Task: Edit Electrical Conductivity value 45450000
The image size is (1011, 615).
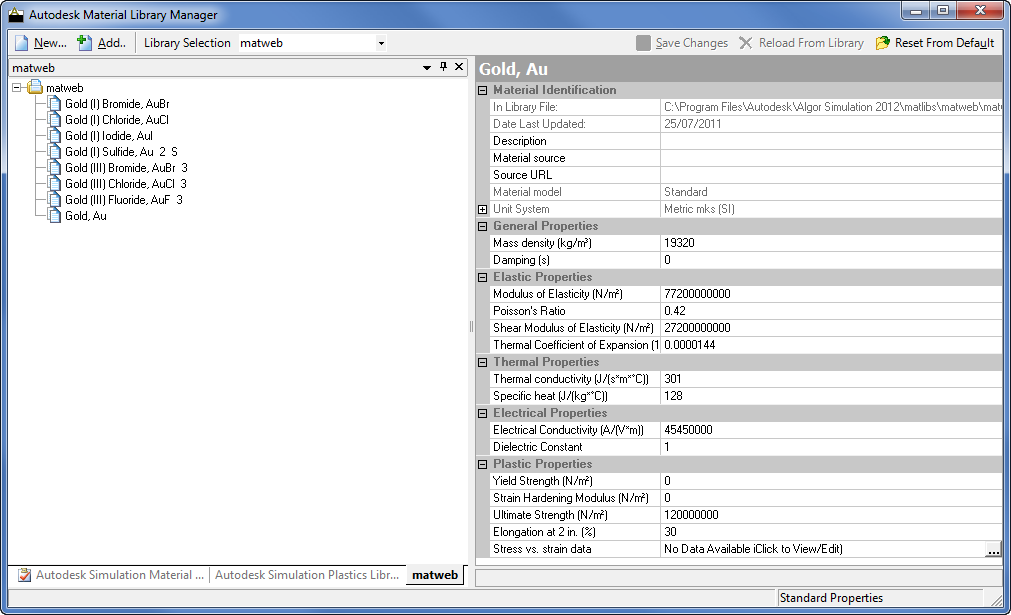Action: (x=831, y=430)
